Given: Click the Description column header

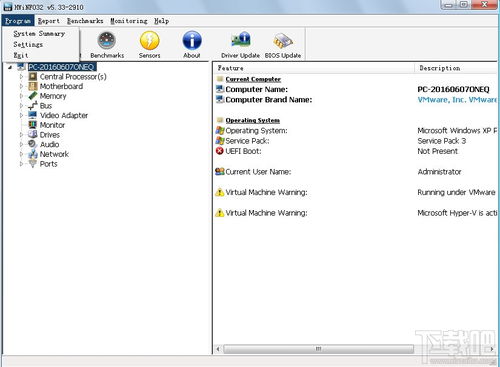Looking at the screenshot, I should 456,68.
